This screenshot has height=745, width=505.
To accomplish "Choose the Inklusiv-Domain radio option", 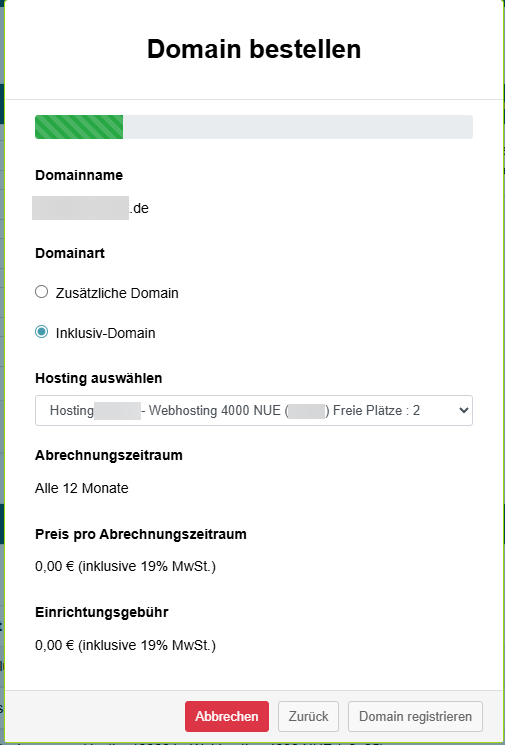I will pyautogui.click(x=42, y=332).
